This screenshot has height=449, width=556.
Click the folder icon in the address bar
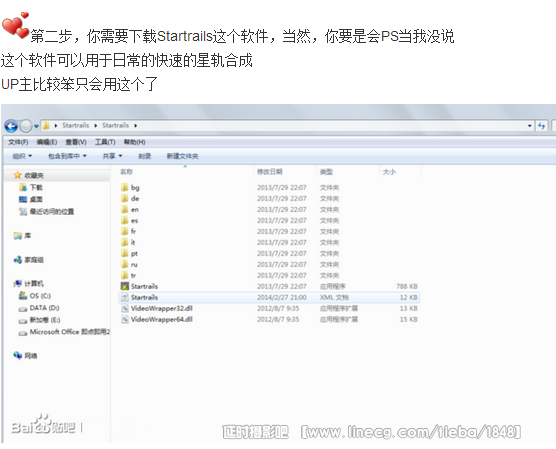[46, 126]
